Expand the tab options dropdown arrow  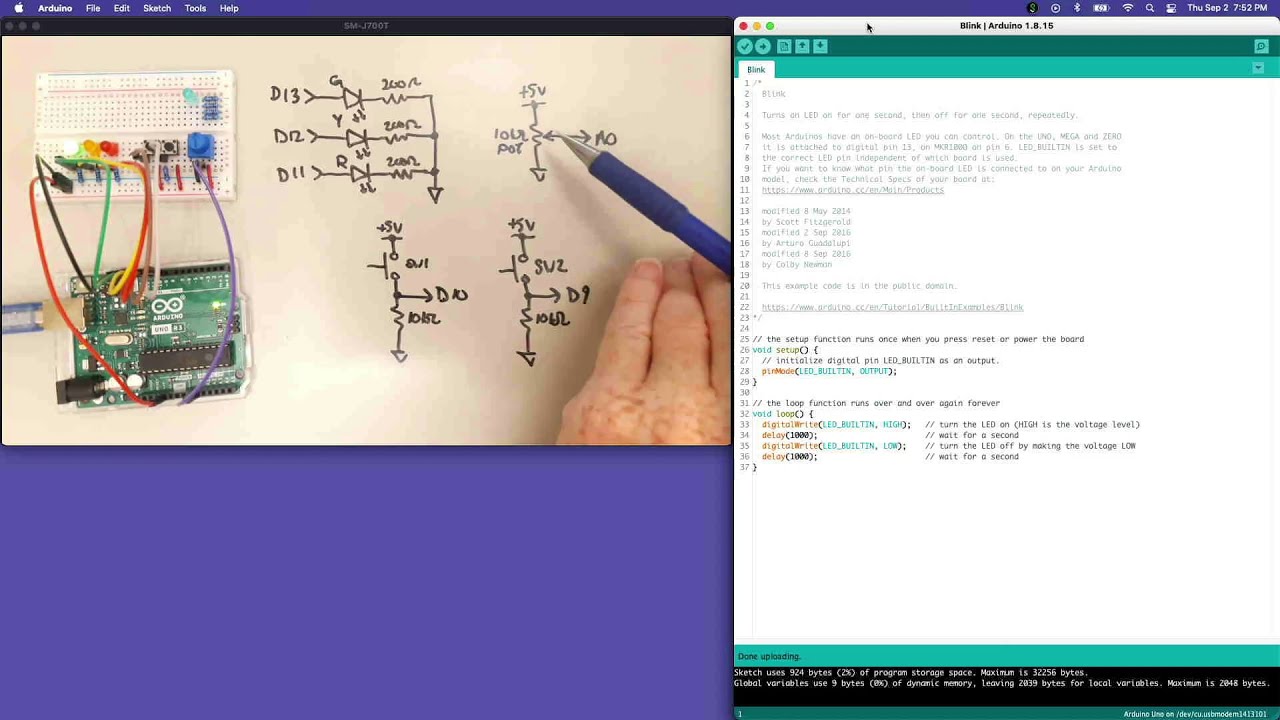click(x=1258, y=68)
